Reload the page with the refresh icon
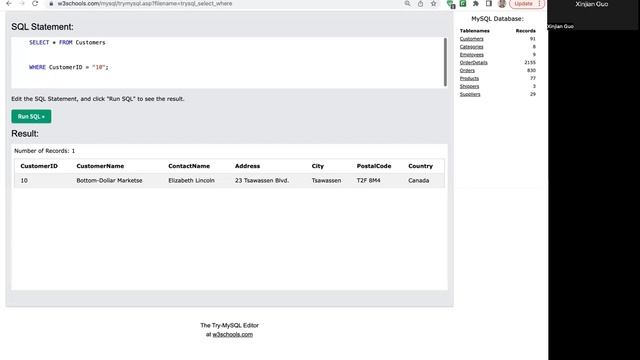This screenshot has height=360, width=640. coord(35,3)
